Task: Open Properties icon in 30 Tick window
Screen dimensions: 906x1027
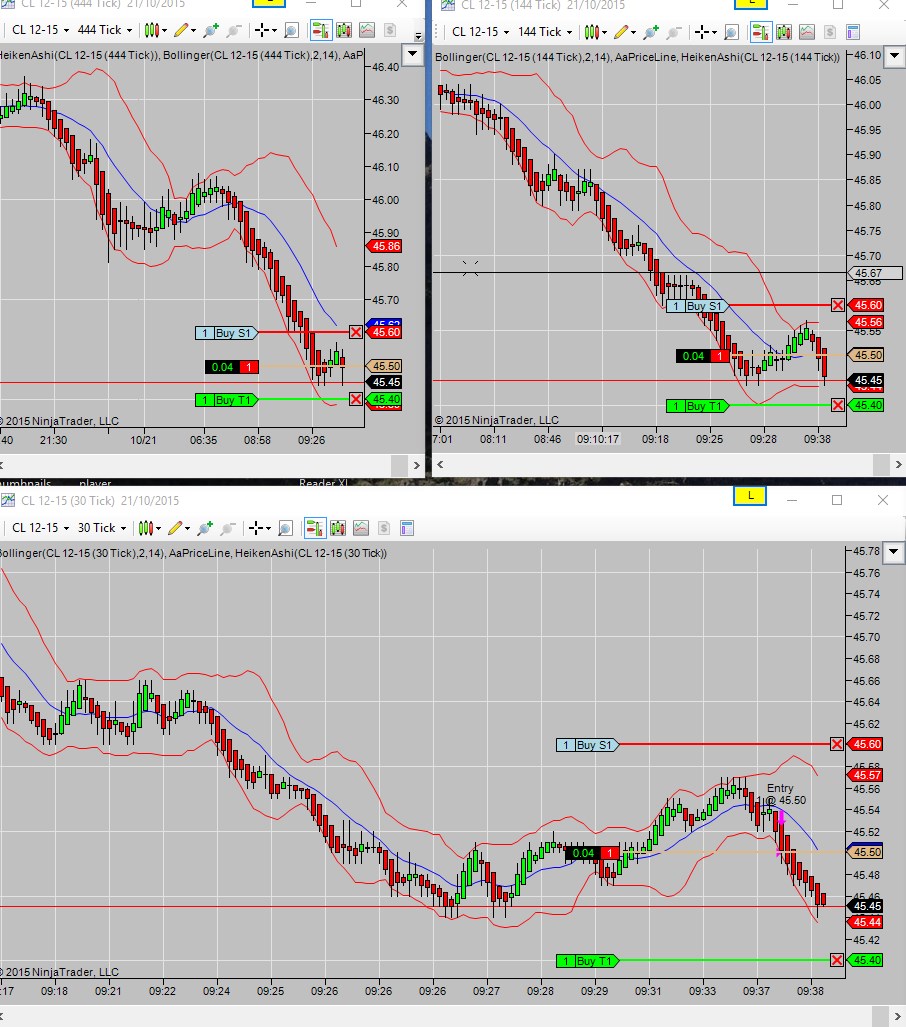Action: (407, 528)
